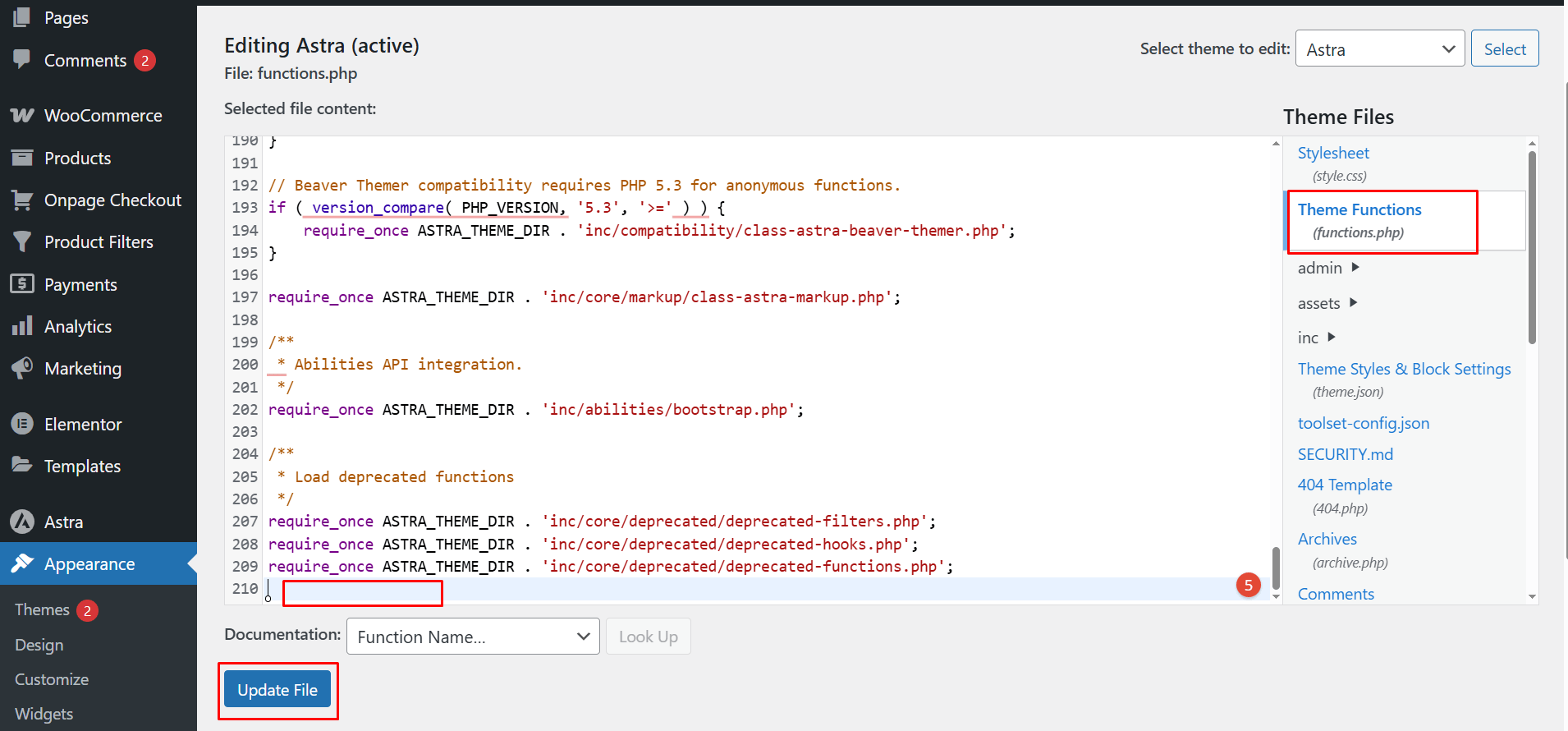The height and width of the screenshot is (731, 1568).
Task: Open the Customize submenu link
Action: (52, 679)
